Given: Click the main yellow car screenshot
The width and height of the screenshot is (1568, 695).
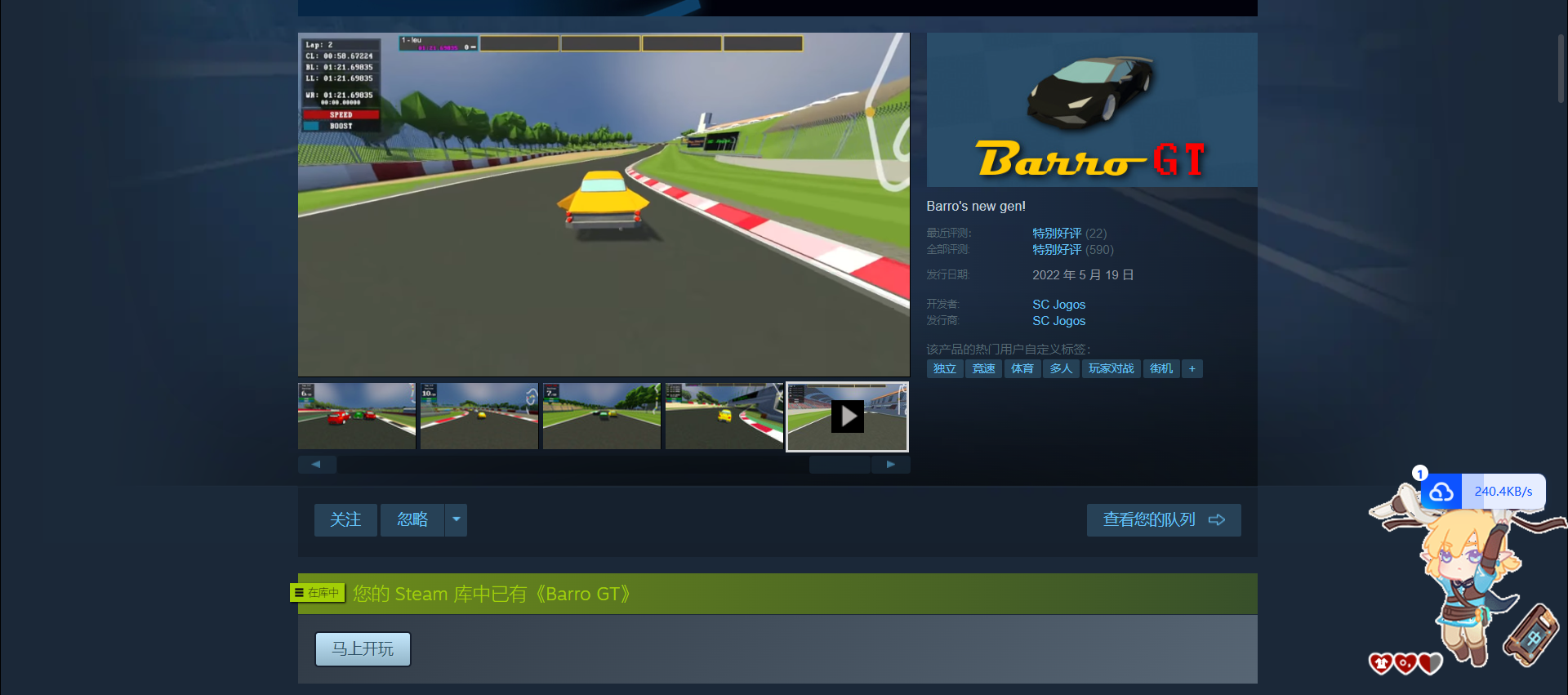Looking at the screenshot, I should (x=604, y=204).
